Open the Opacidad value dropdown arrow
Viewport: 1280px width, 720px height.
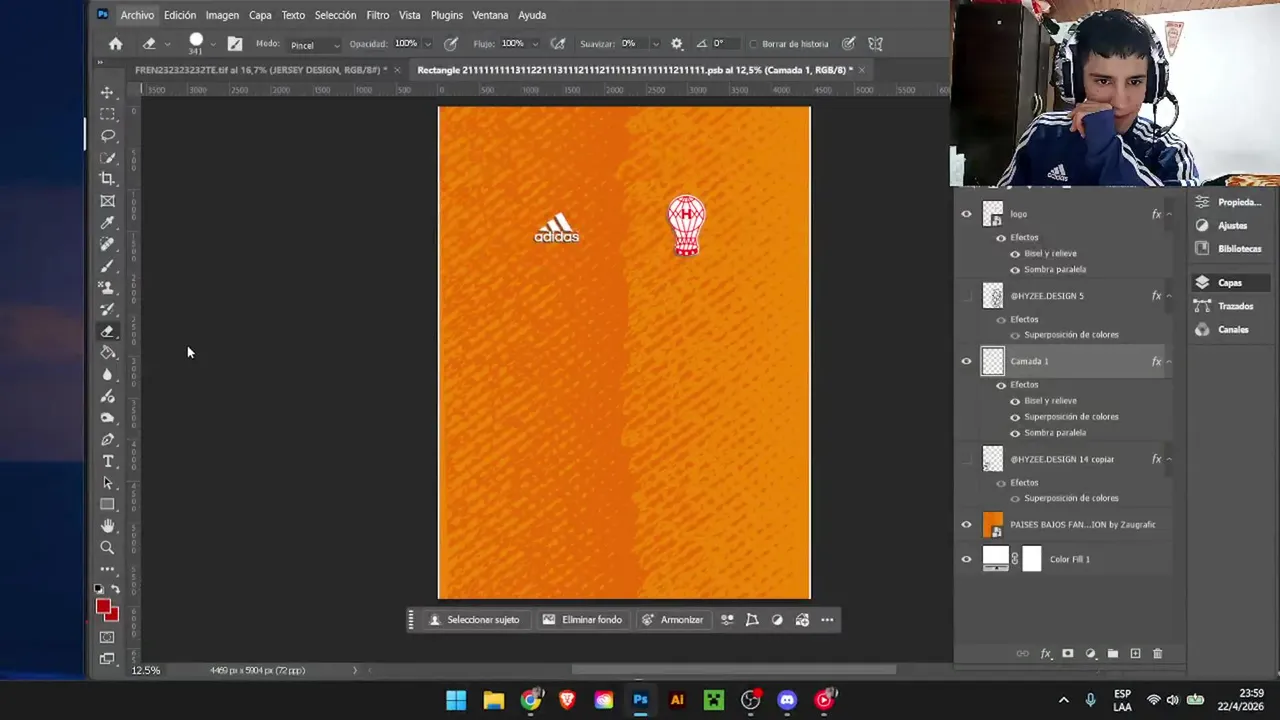coord(428,44)
